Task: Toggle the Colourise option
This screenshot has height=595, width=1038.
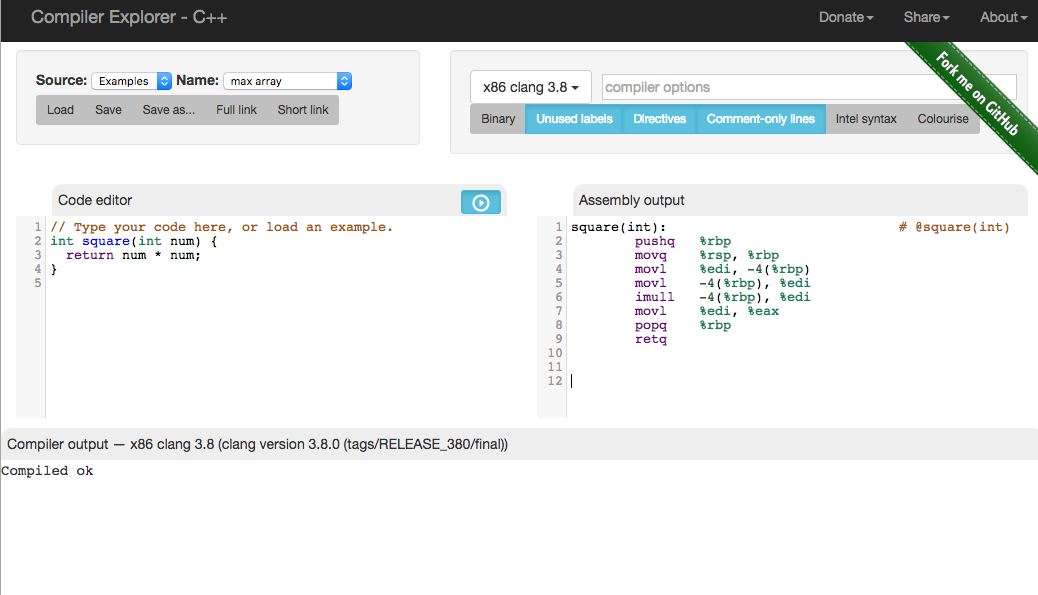Action: click(x=943, y=119)
